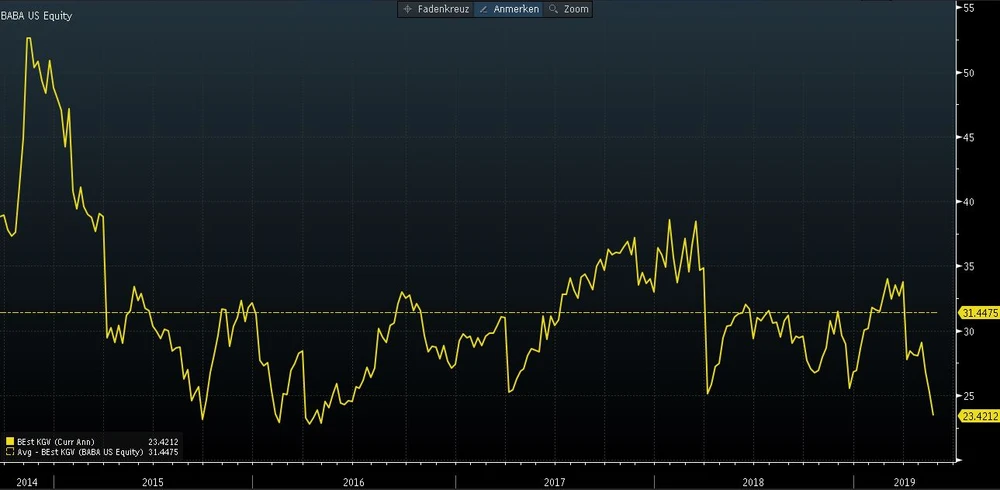
Task: Select the 2015 label on the time axis
Action: (152, 481)
